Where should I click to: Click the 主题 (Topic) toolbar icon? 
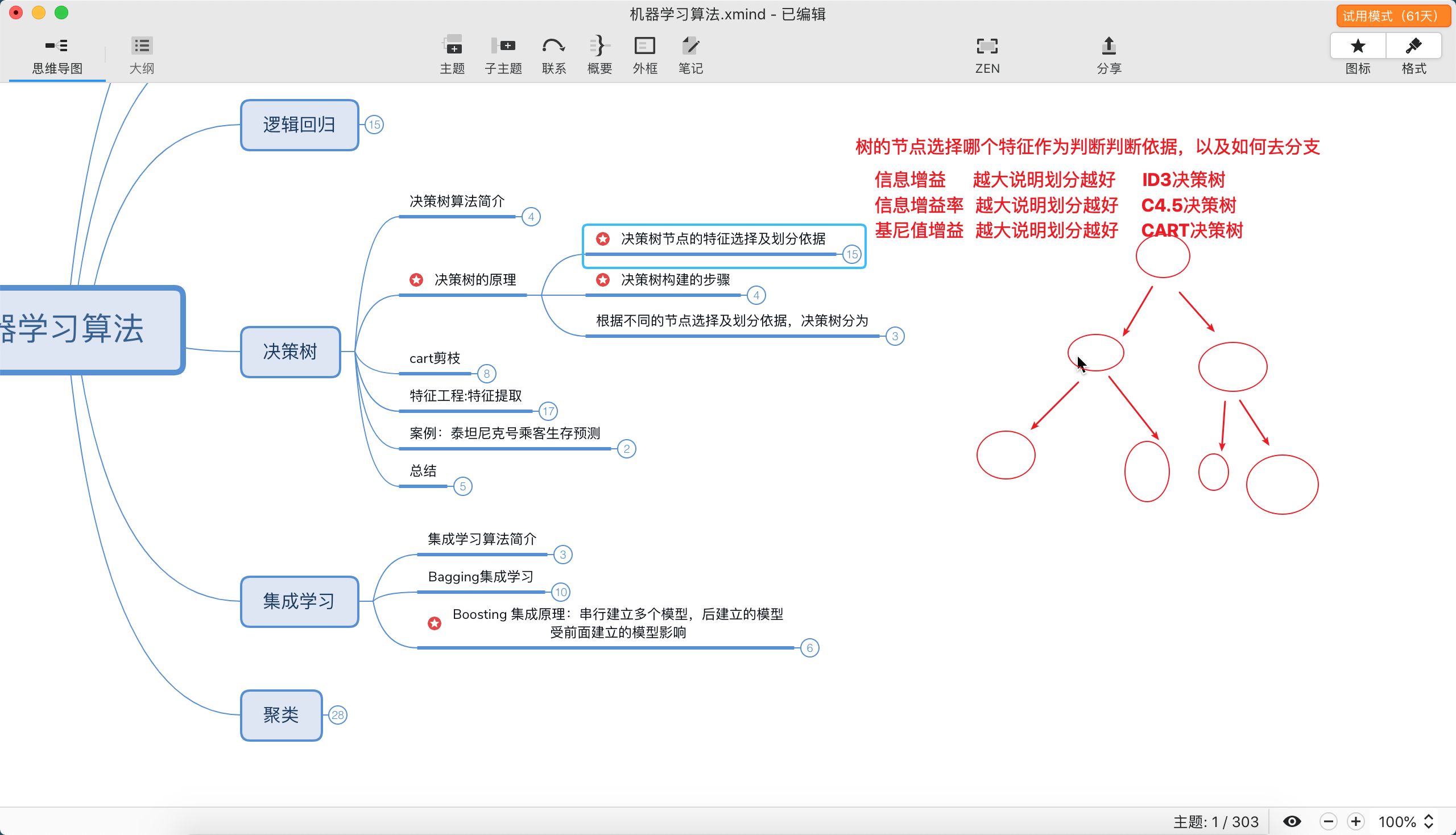[x=452, y=46]
